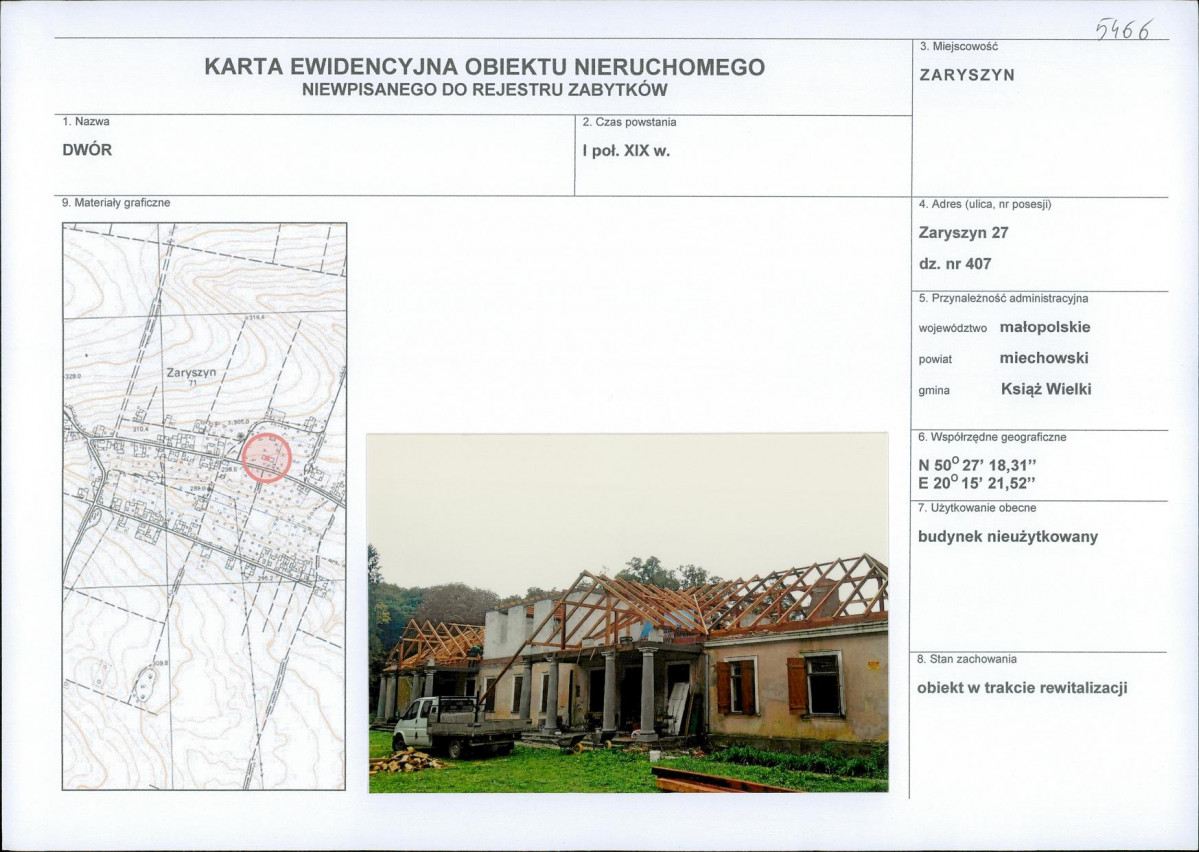
Task: Click the longitude 'E 20° 15' 21,52"'
Action: pos(976,483)
